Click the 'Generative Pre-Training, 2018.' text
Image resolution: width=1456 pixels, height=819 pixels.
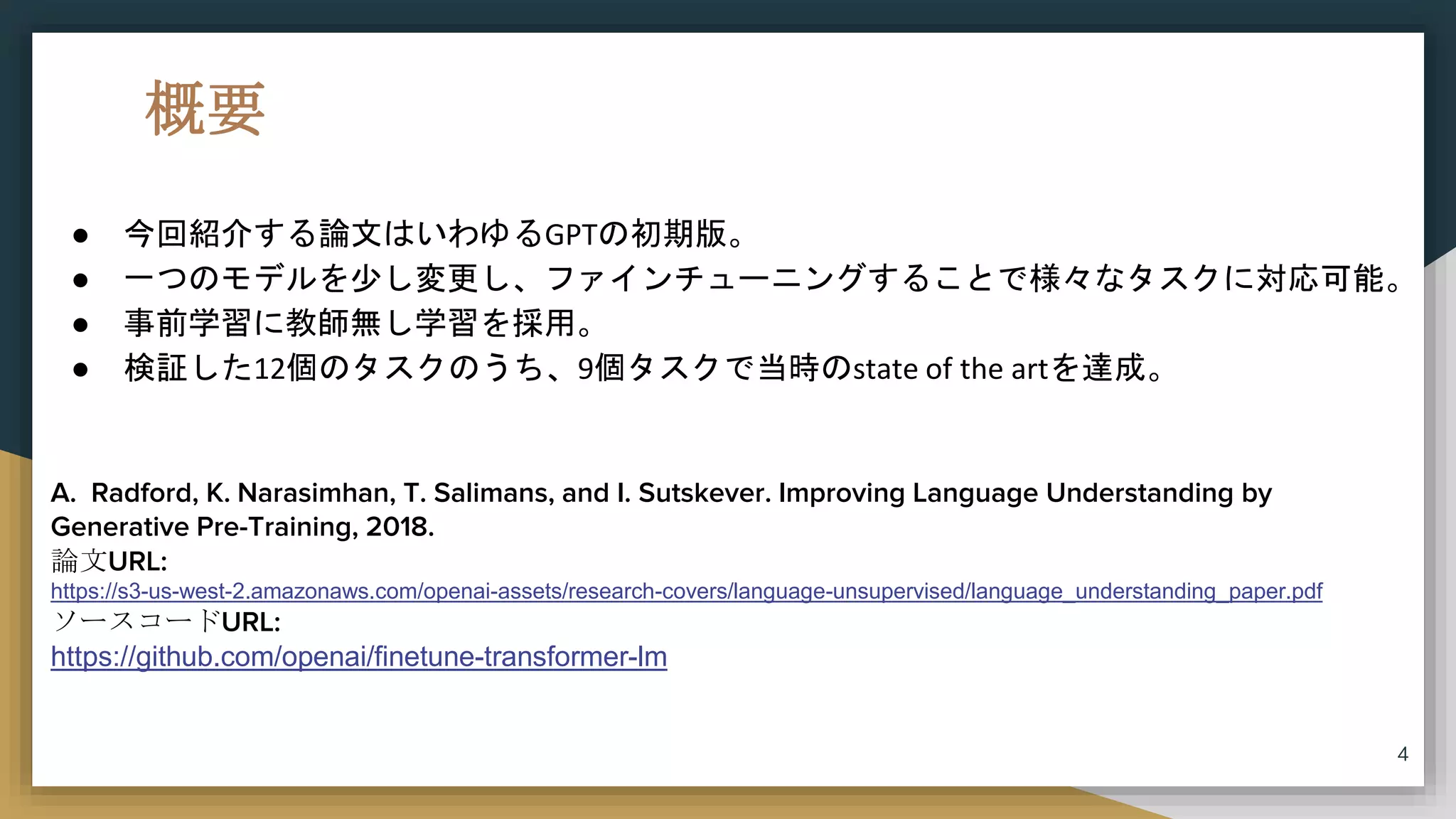[242, 527]
